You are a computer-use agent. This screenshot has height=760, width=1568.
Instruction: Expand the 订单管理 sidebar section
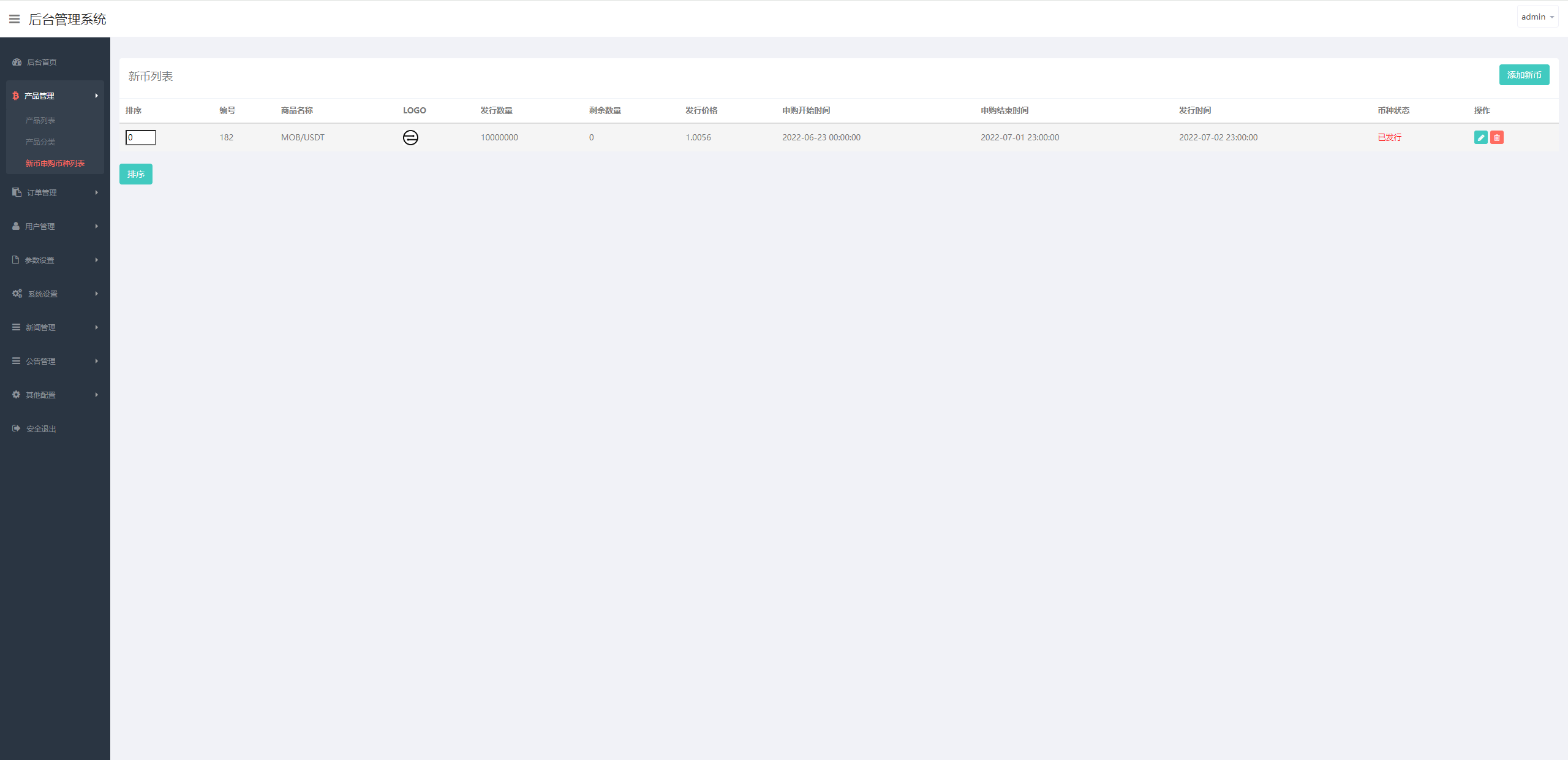[x=54, y=192]
